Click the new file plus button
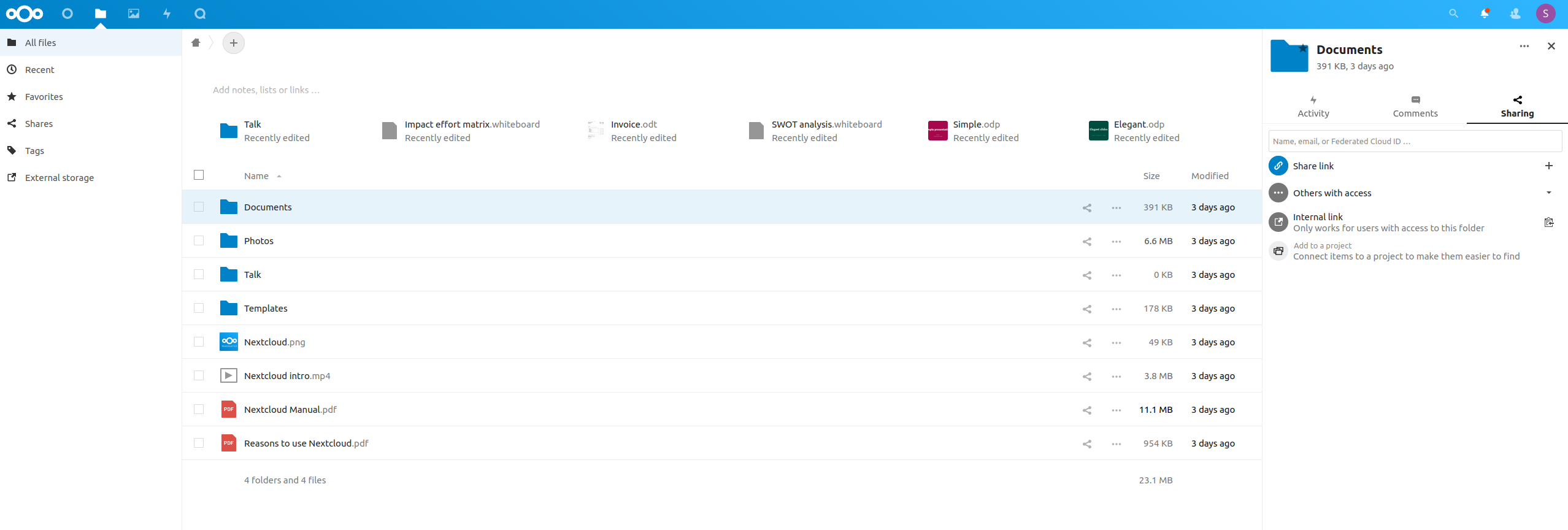 [x=233, y=43]
